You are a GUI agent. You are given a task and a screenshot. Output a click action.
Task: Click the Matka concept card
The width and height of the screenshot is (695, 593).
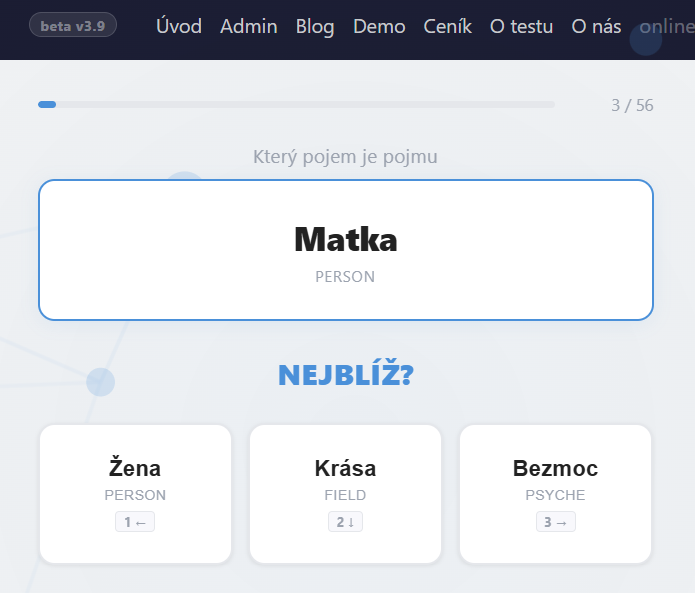coord(346,250)
